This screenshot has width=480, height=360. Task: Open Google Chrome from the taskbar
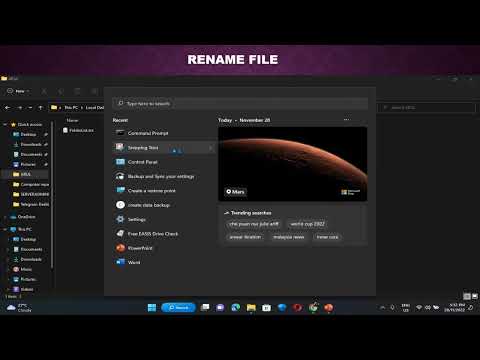(313, 307)
